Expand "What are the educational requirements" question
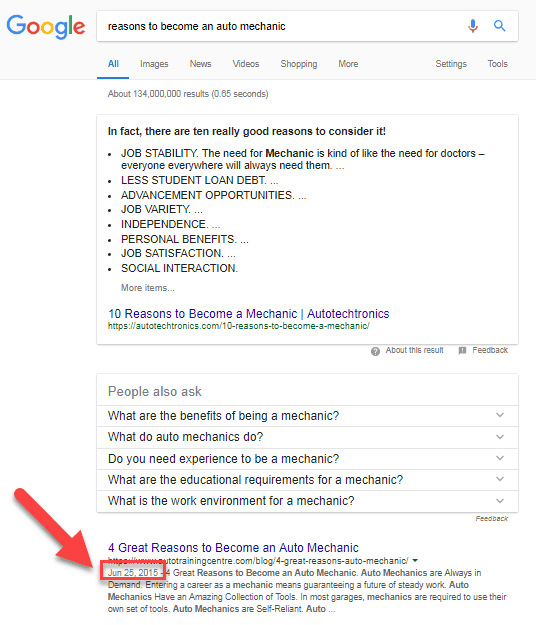Screen dimensions: 536x625 point(307,480)
